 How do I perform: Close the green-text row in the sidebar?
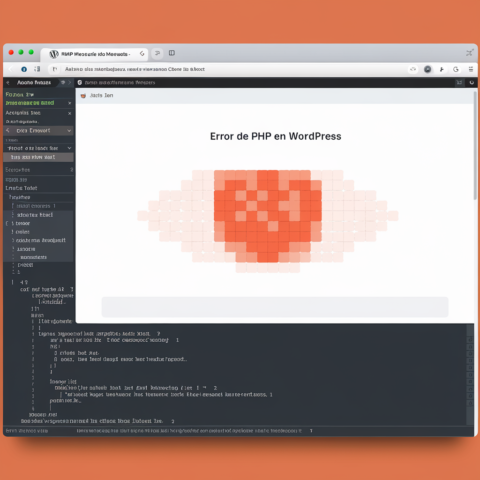[x=70, y=103]
